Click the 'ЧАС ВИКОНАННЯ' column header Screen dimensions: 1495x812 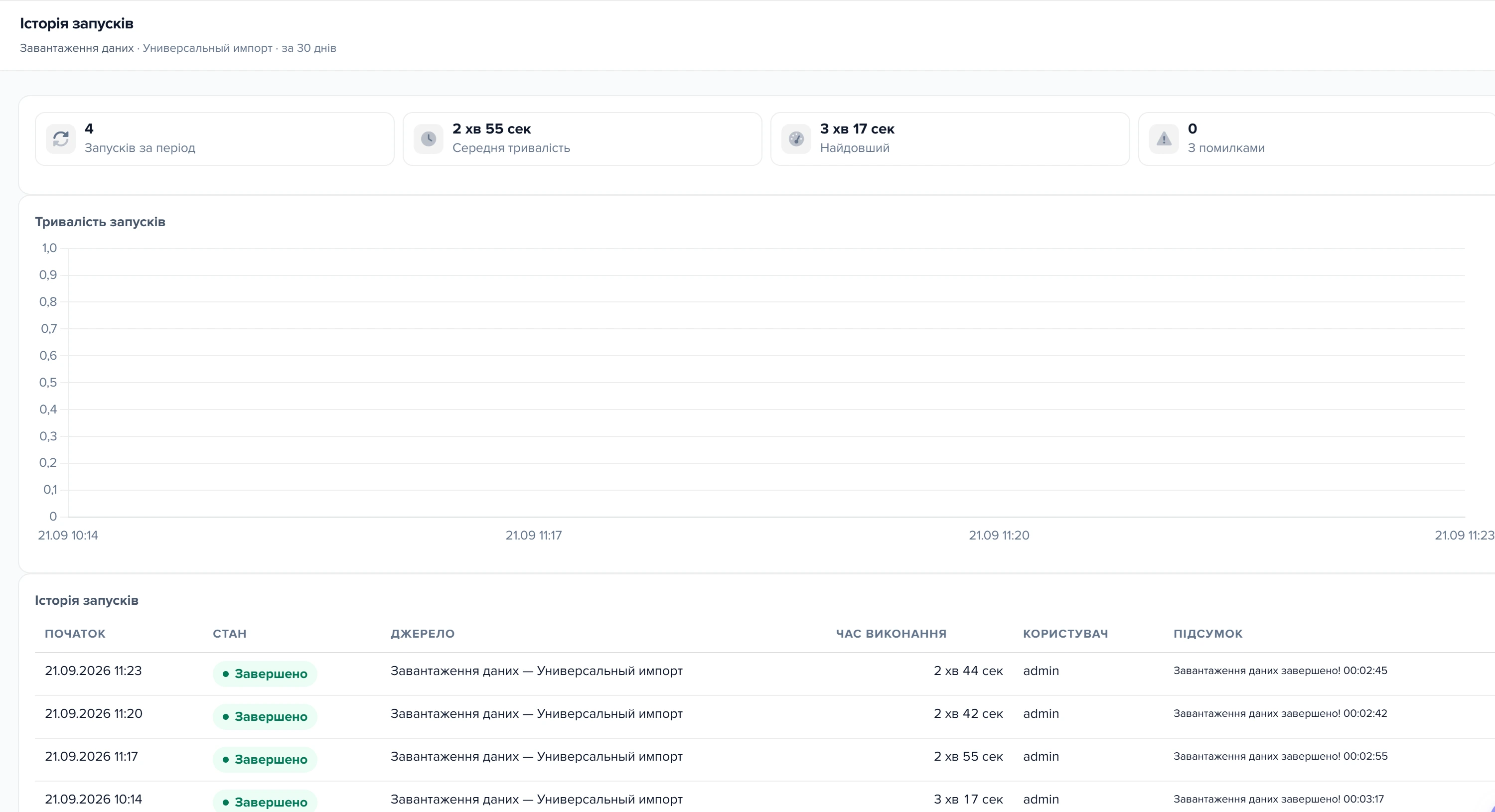[891, 633]
